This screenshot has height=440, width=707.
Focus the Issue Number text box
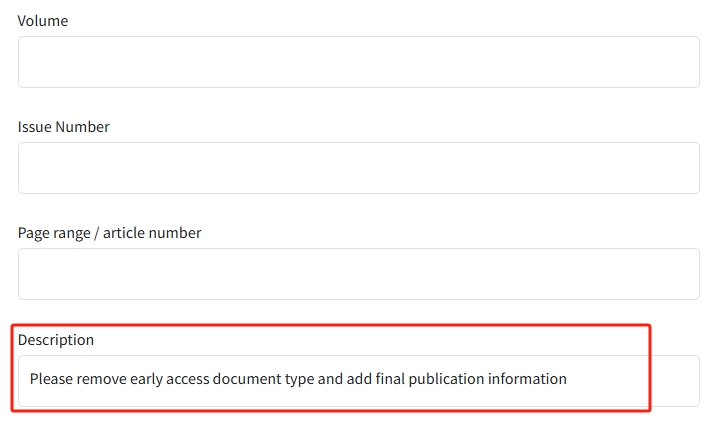coord(358,168)
